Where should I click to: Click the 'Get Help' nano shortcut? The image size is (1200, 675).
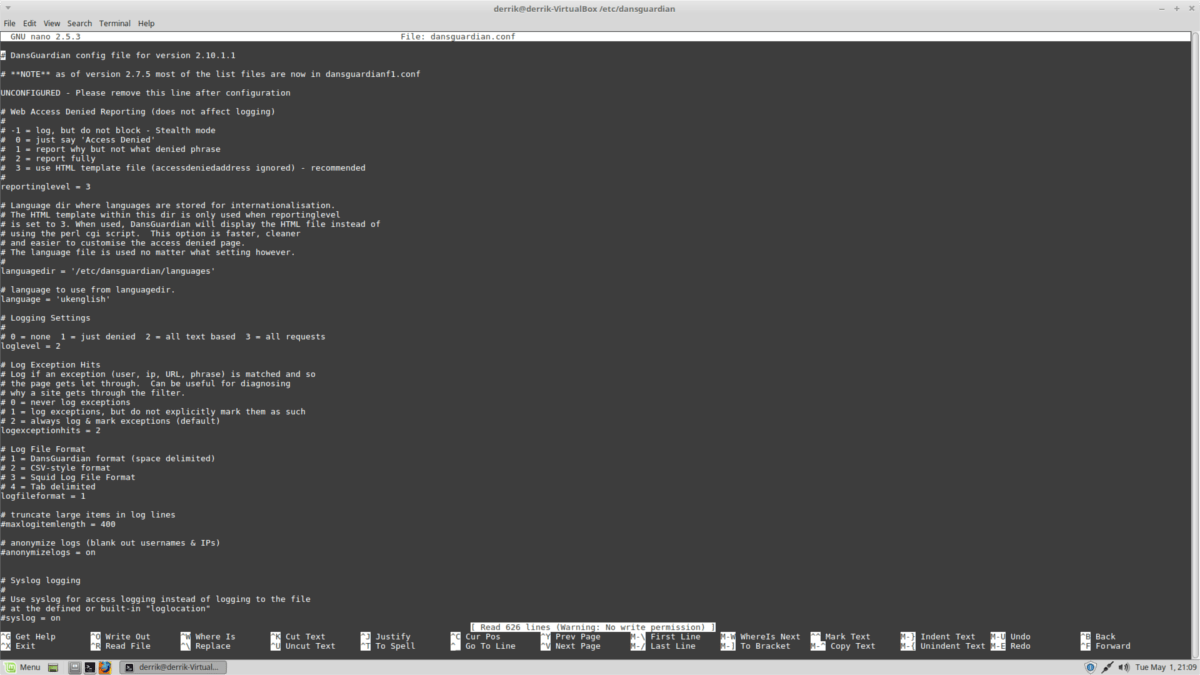click(x=36, y=637)
